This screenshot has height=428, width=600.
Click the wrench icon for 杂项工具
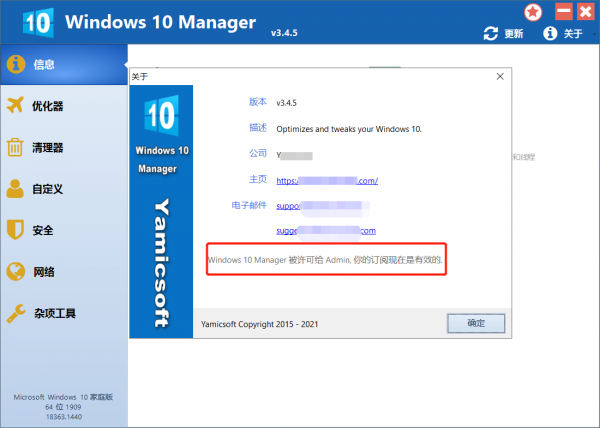point(16,313)
